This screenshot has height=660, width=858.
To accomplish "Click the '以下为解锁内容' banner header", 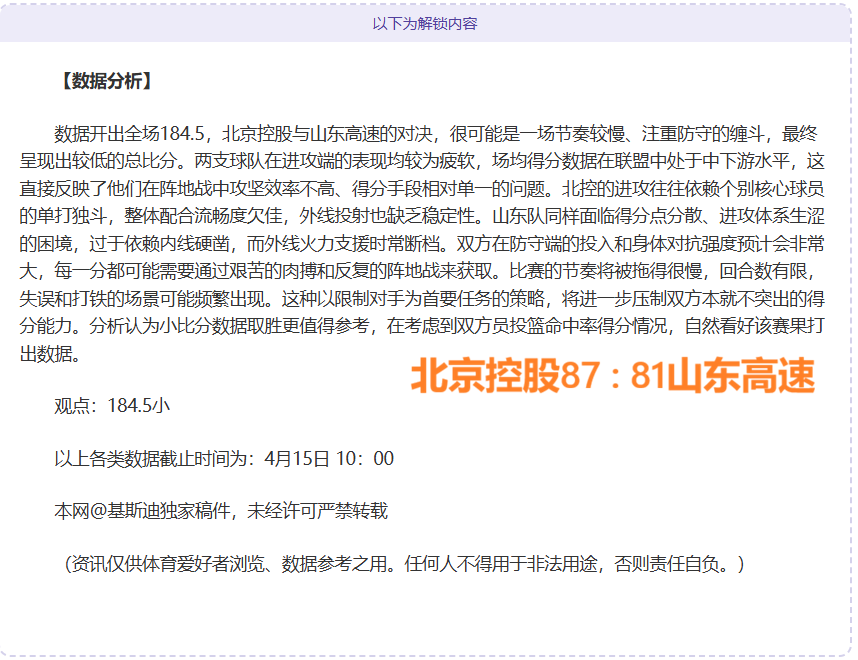I will coord(425,22).
